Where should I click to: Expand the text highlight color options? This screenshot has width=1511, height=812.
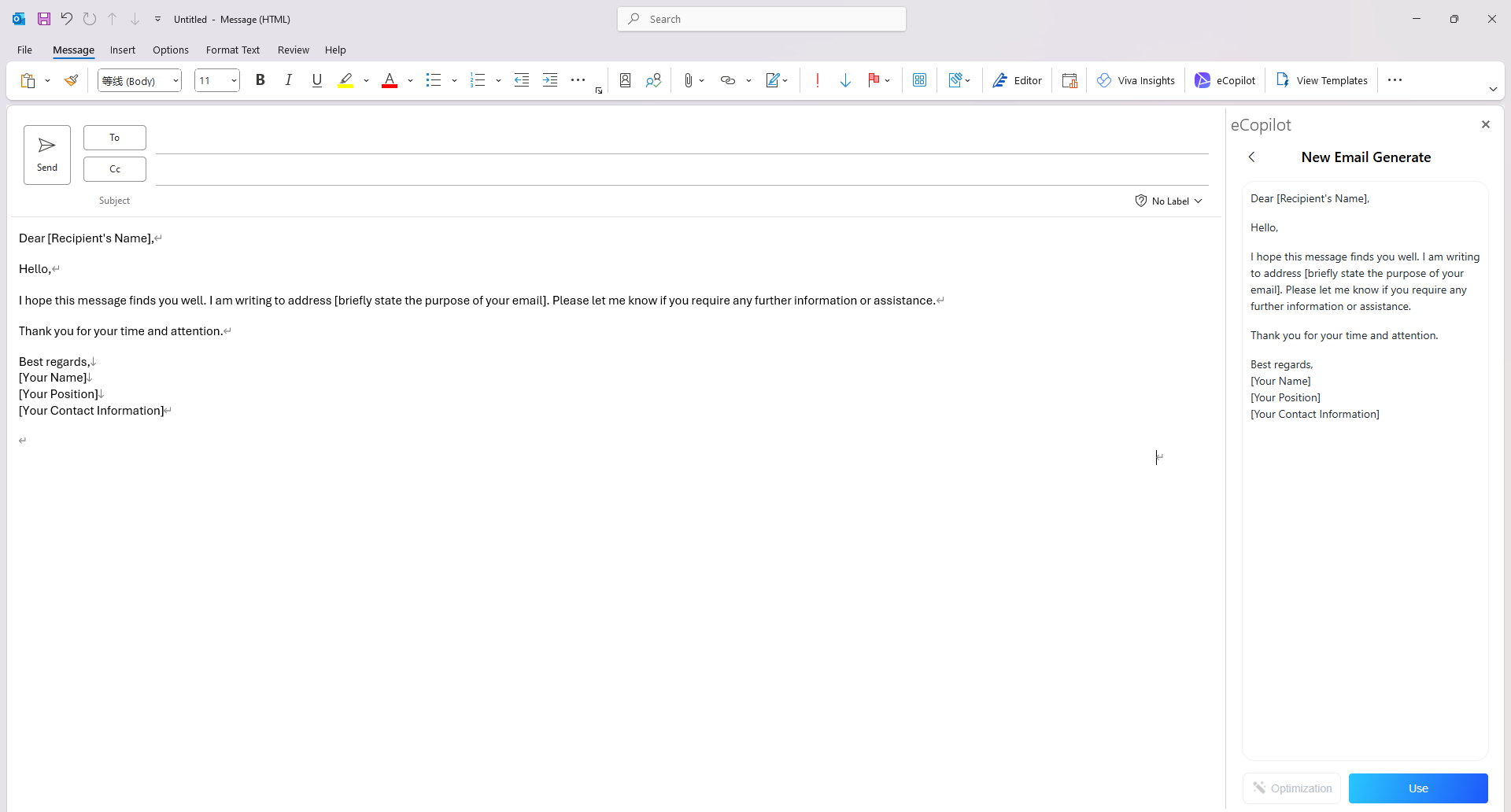[x=367, y=79]
